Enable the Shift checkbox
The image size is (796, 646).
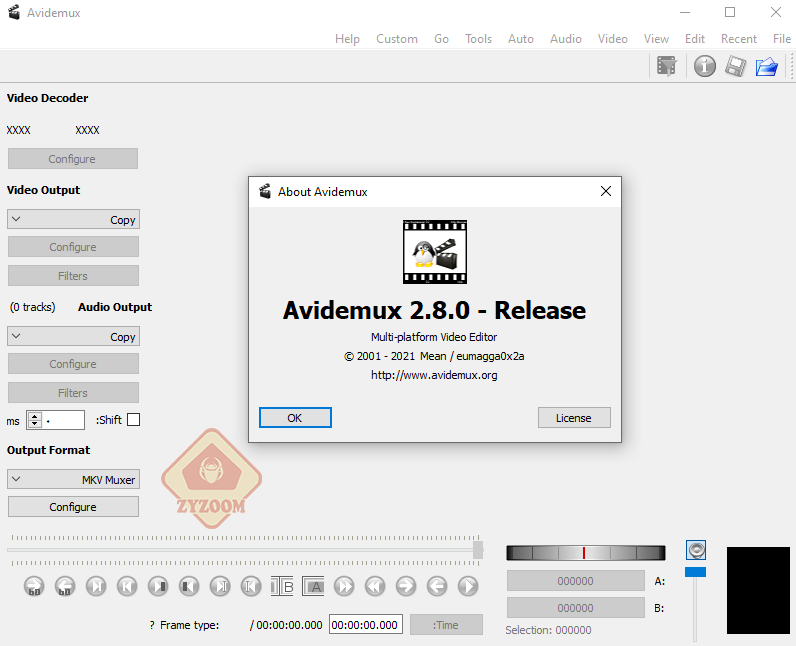[134, 420]
